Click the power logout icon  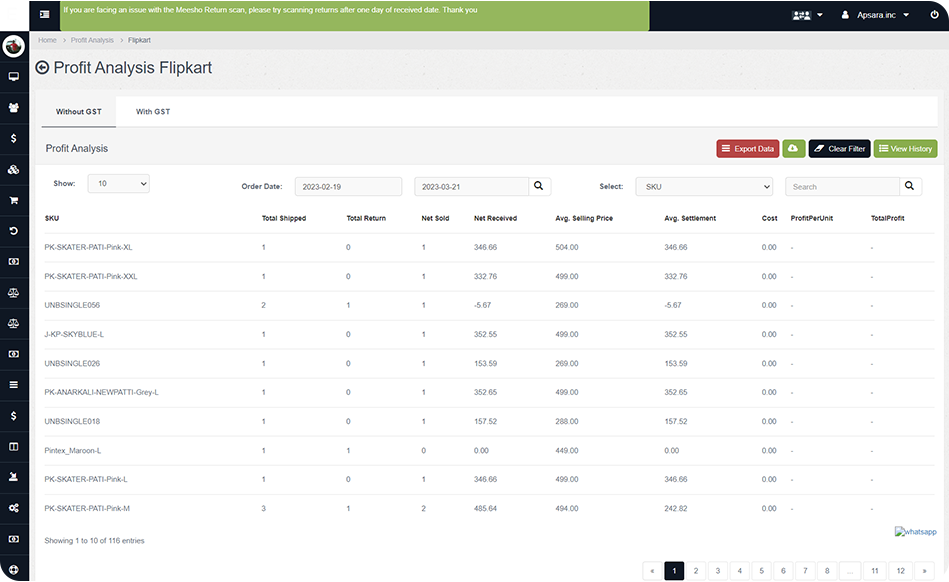click(x=934, y=15)
